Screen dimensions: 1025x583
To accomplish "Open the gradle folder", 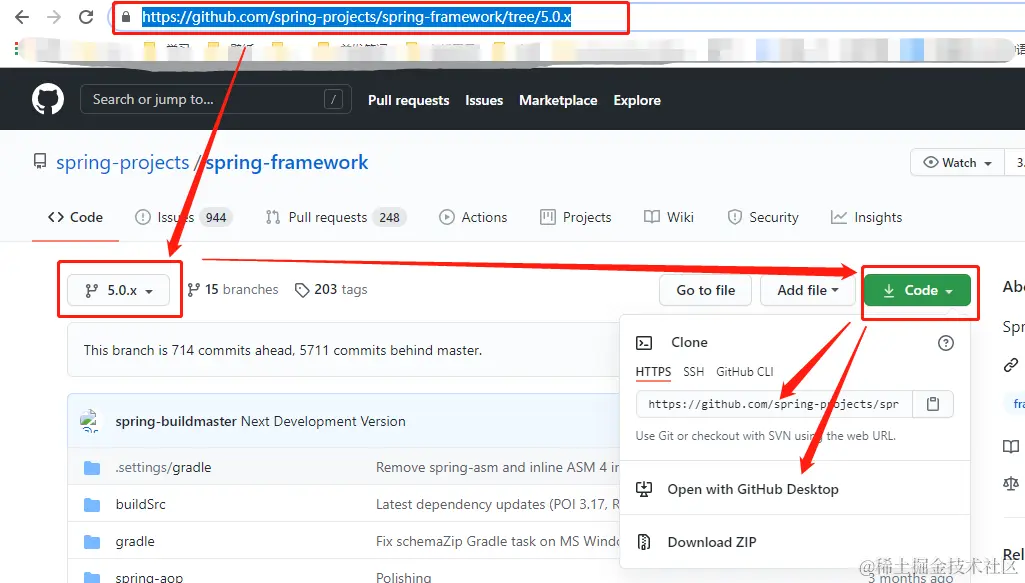I will 135,541.
